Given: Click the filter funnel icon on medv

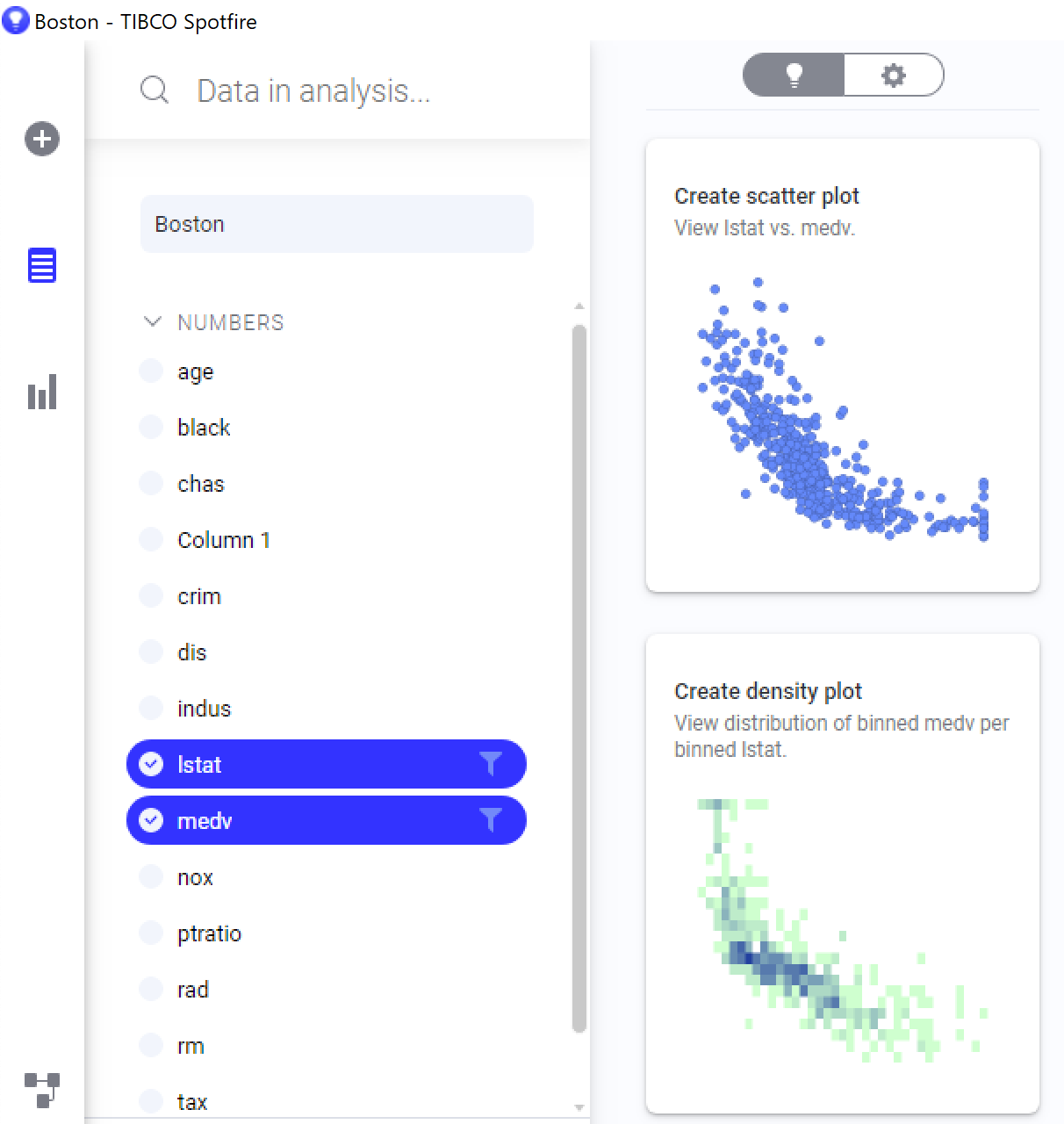Looking at the screenshot, I should click(492, 820).
